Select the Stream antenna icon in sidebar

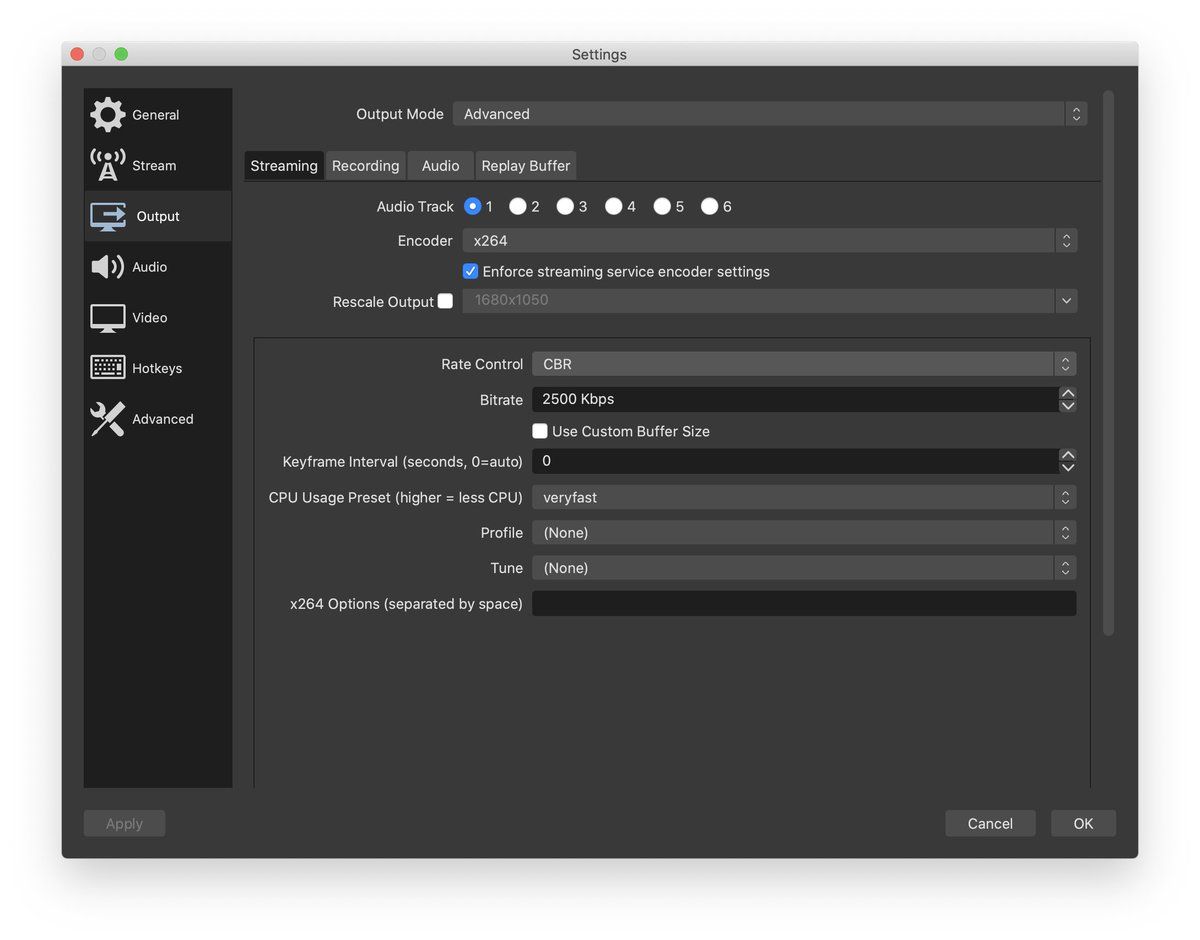click(x=108, y=165)
